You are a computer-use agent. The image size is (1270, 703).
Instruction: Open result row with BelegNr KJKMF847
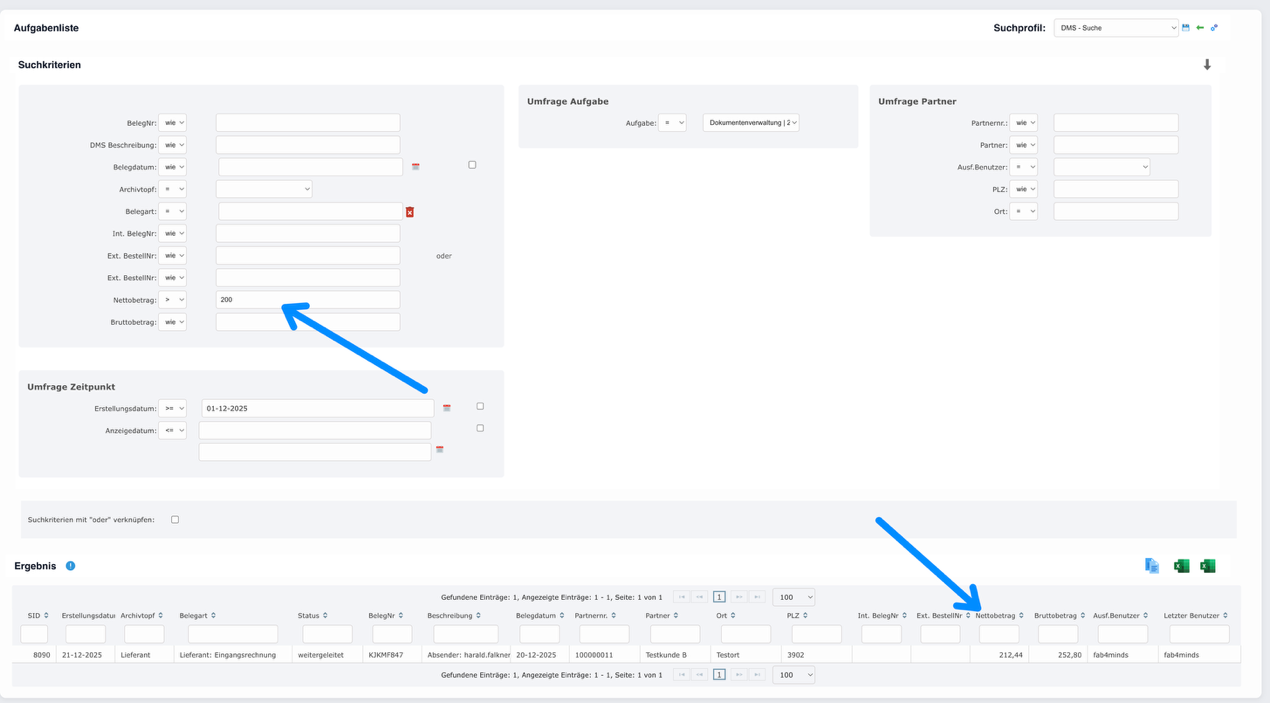386,655
